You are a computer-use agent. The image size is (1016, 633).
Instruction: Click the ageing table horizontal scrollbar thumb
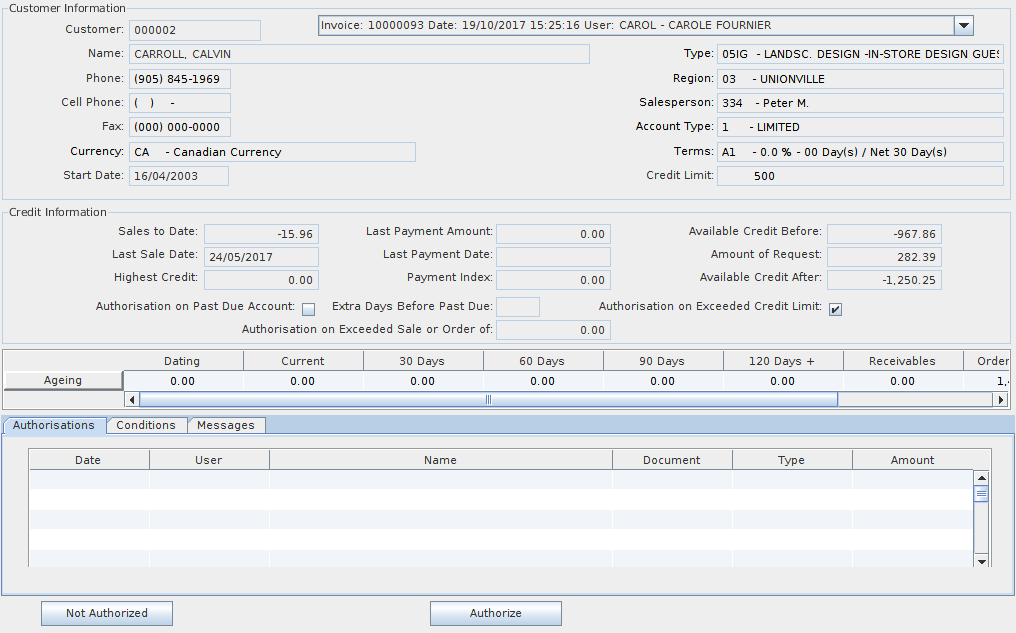[x=488, y=400]
